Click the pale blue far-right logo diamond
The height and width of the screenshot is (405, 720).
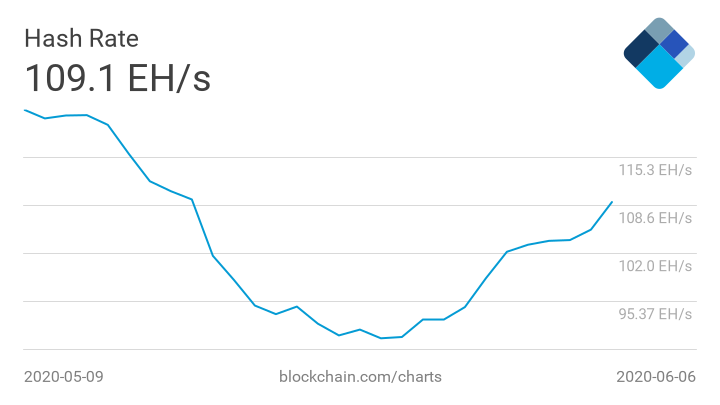tap(686, 55)
